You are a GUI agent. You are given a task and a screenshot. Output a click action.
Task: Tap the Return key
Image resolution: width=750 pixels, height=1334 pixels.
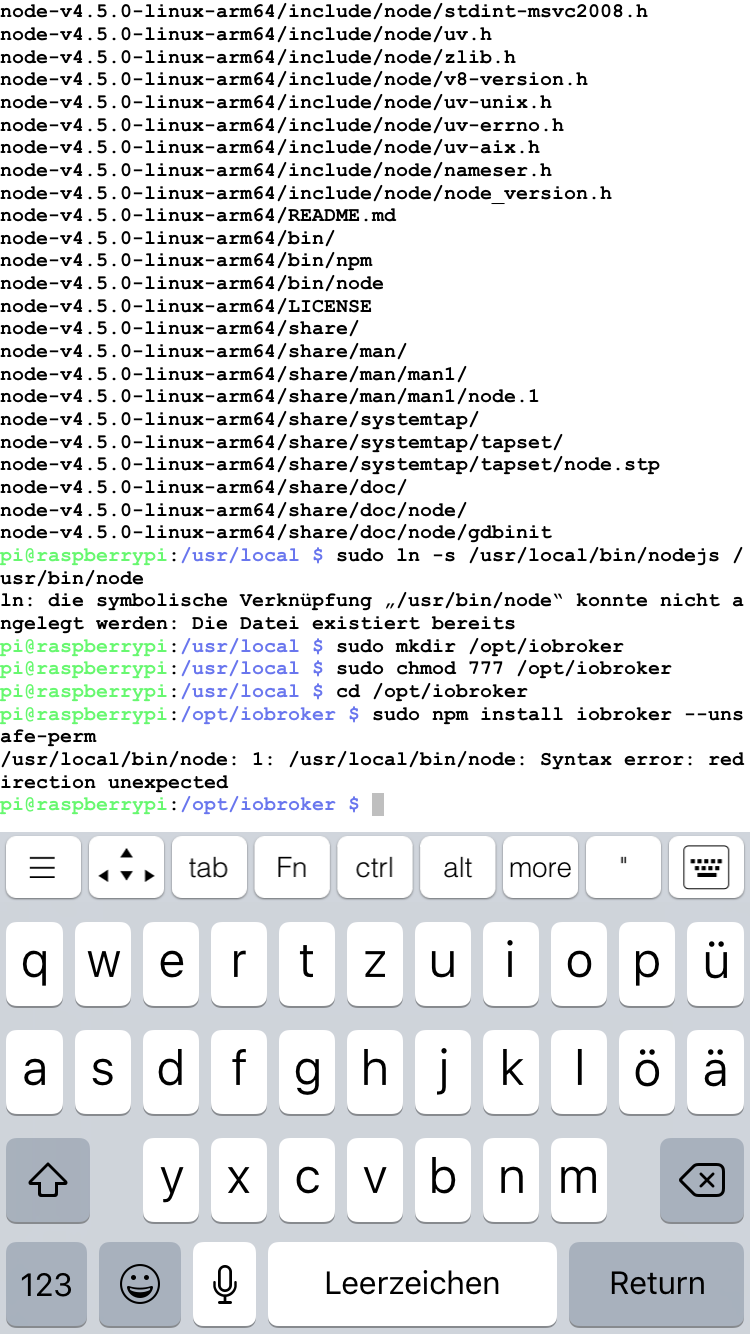(x=657, y=1284)
